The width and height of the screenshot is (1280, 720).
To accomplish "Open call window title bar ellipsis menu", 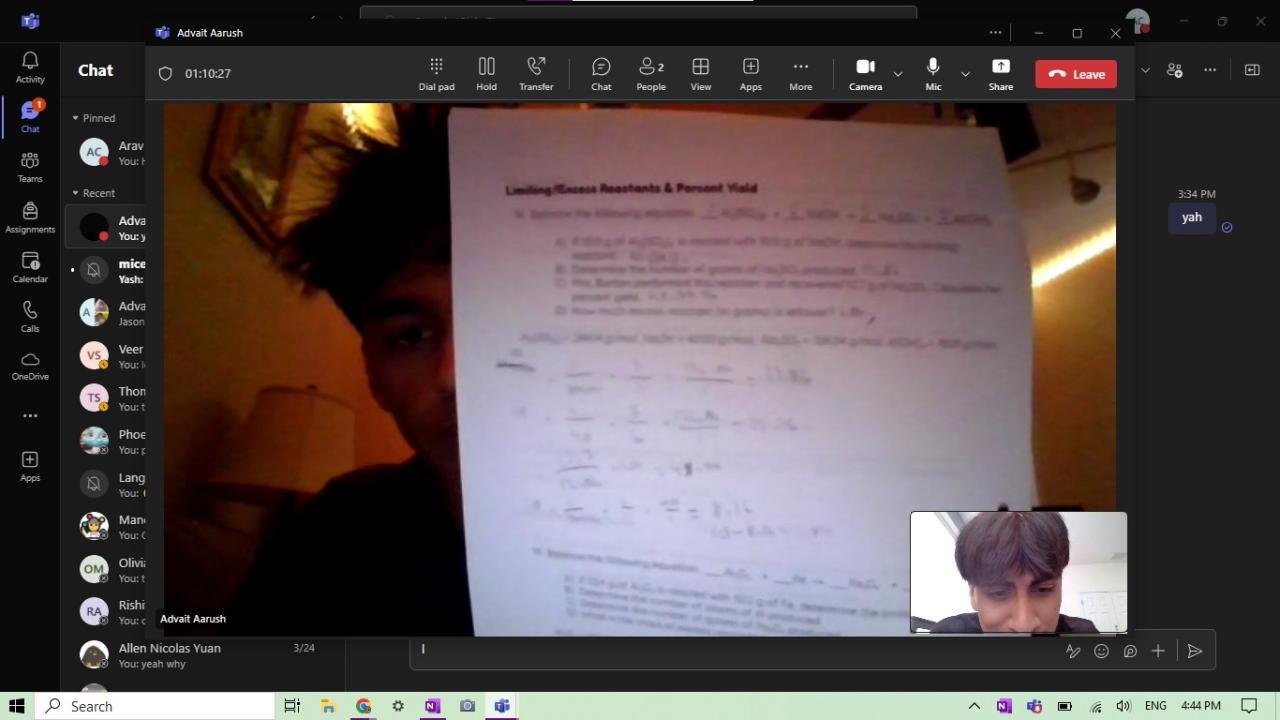I will coord(995,33).
